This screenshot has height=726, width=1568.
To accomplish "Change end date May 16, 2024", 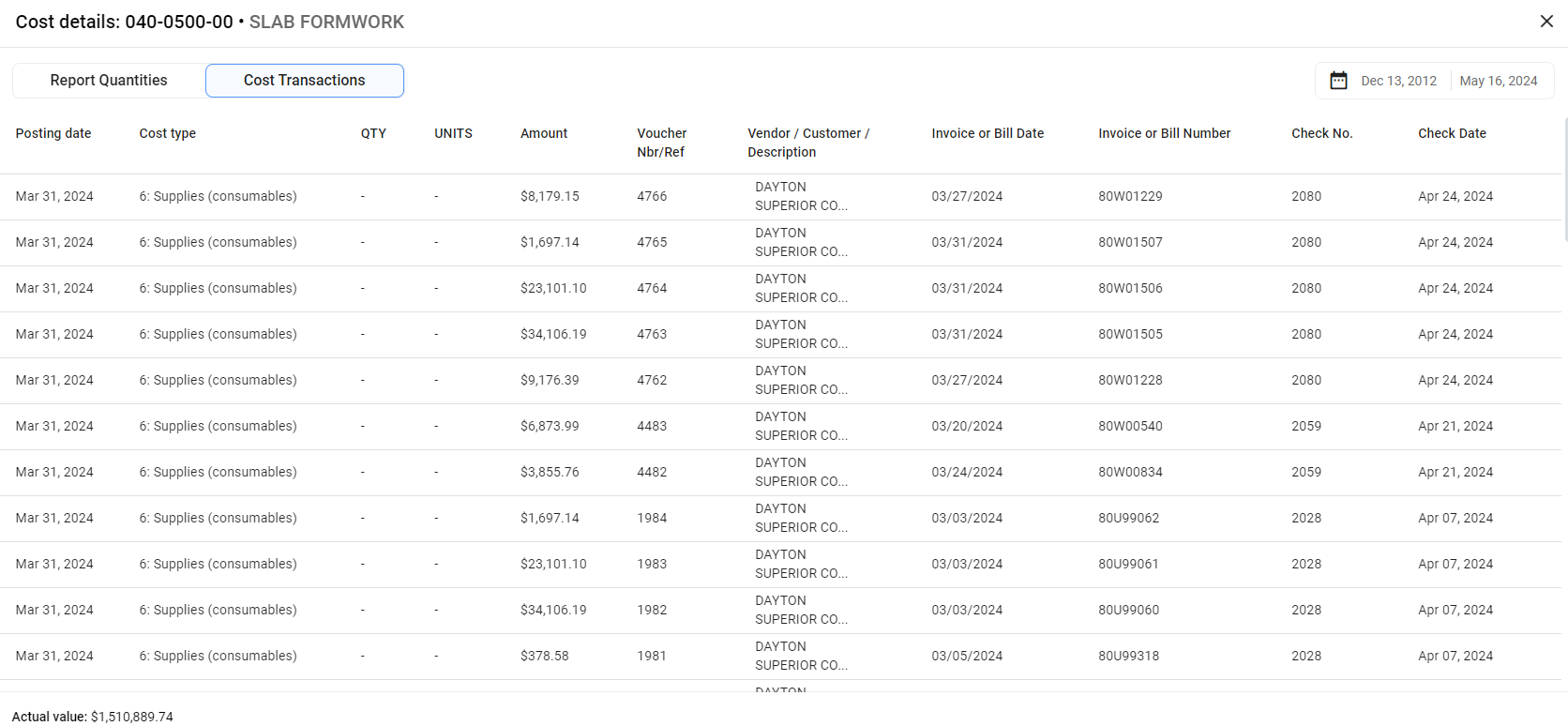I will pos(1499,81).
